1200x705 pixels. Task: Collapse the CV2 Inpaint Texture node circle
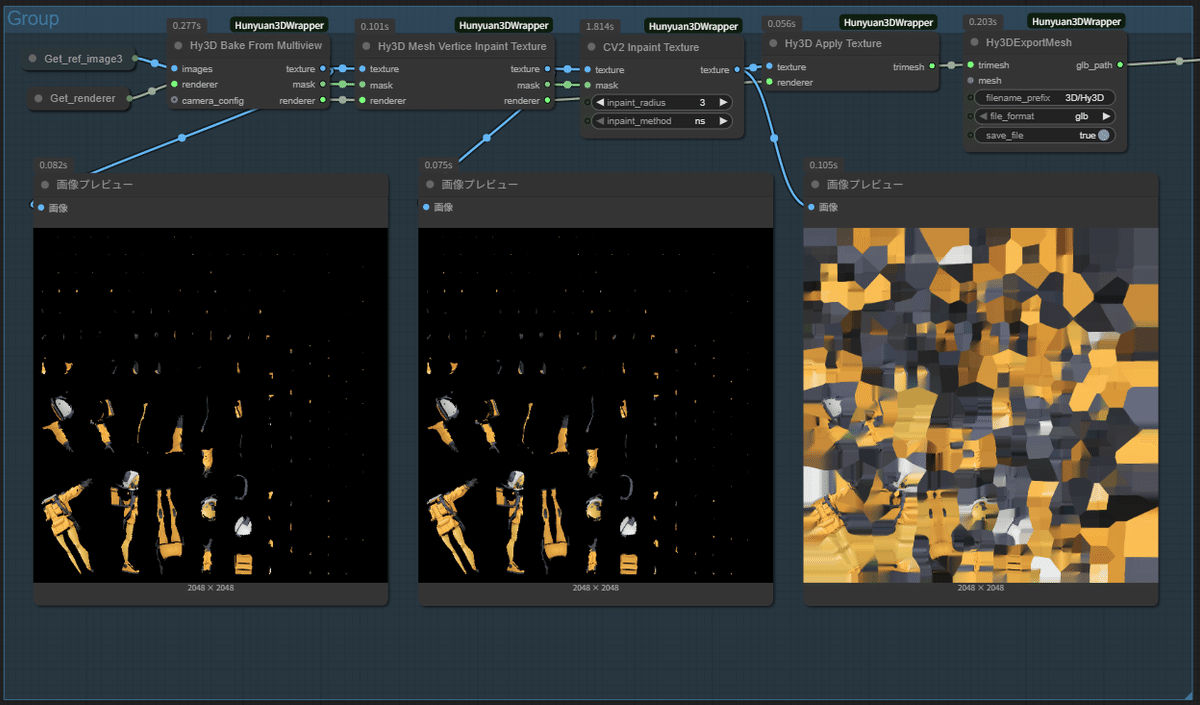click(x=590, y=47)
